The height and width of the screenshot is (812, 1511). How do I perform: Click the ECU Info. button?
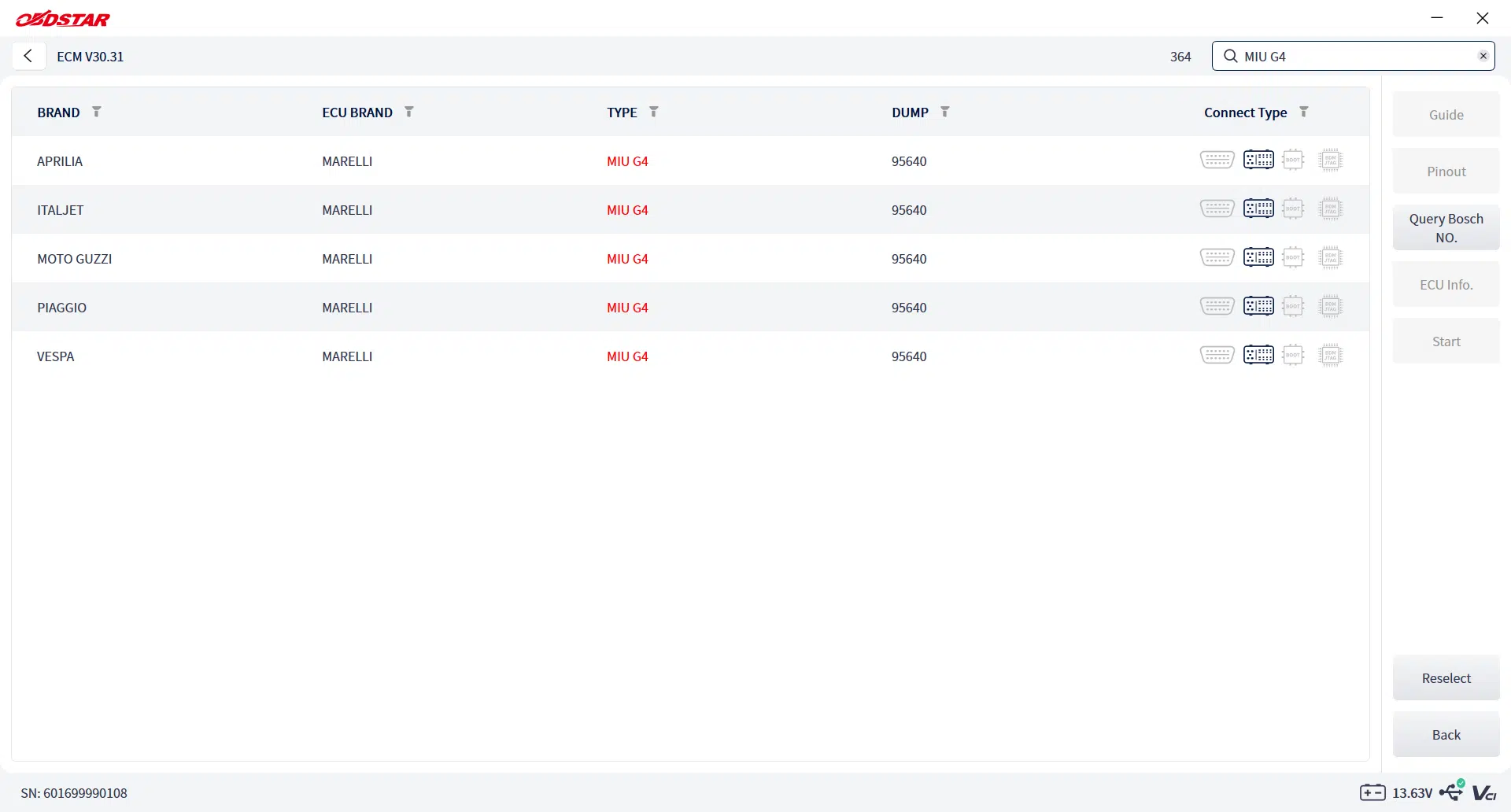click(x=1446, y=285)
